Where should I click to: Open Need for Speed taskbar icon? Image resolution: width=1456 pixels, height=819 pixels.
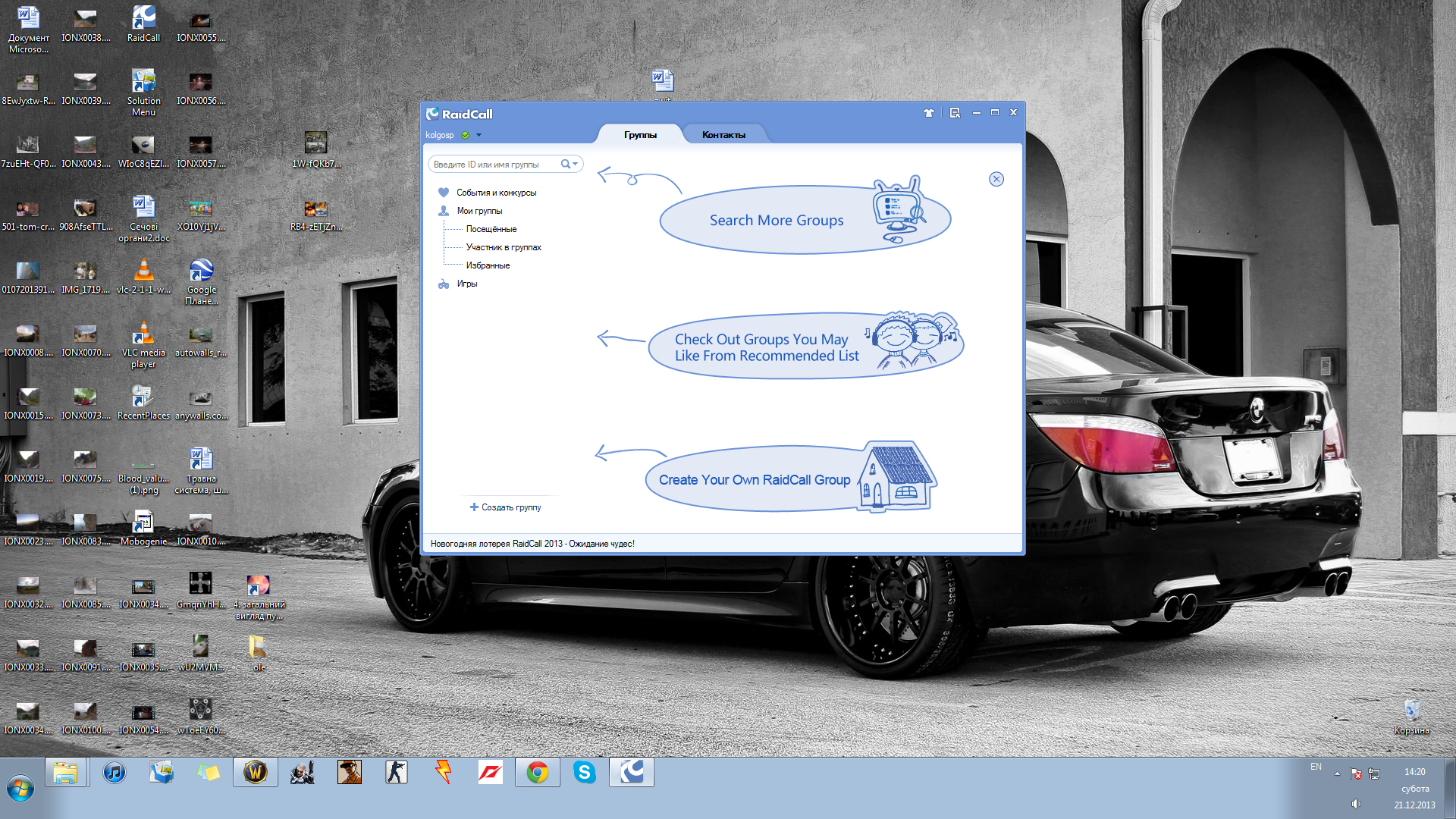[491, 773]
